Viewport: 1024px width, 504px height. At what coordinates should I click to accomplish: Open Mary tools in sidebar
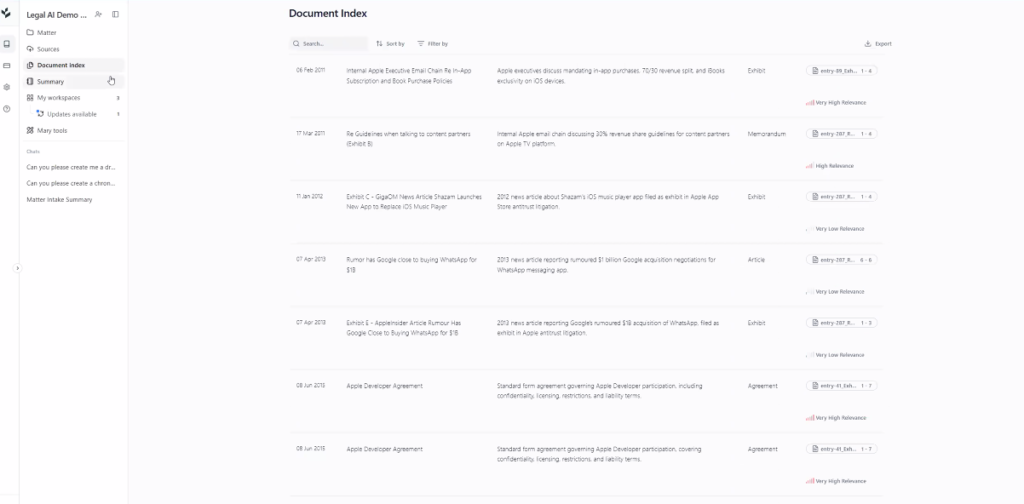73,131
